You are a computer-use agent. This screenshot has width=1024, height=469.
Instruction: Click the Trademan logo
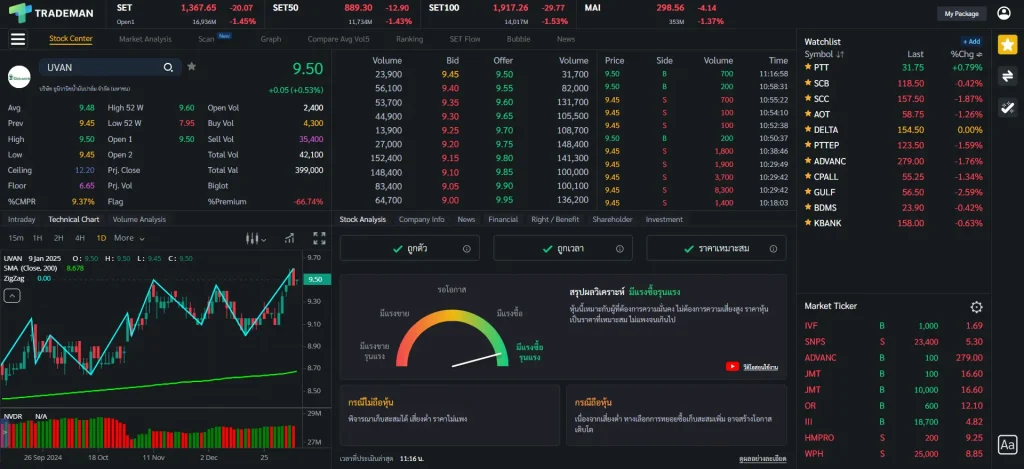[x=51, y=13]
